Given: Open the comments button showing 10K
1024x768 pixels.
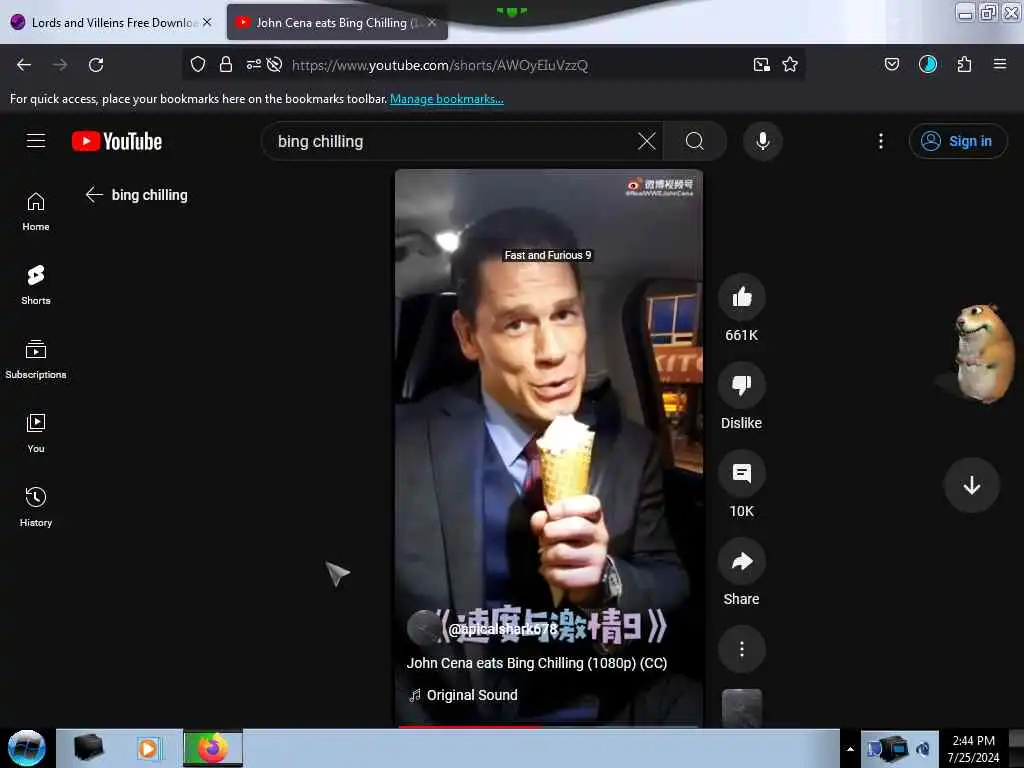Looking at the screenshot, I should [741, 473].
